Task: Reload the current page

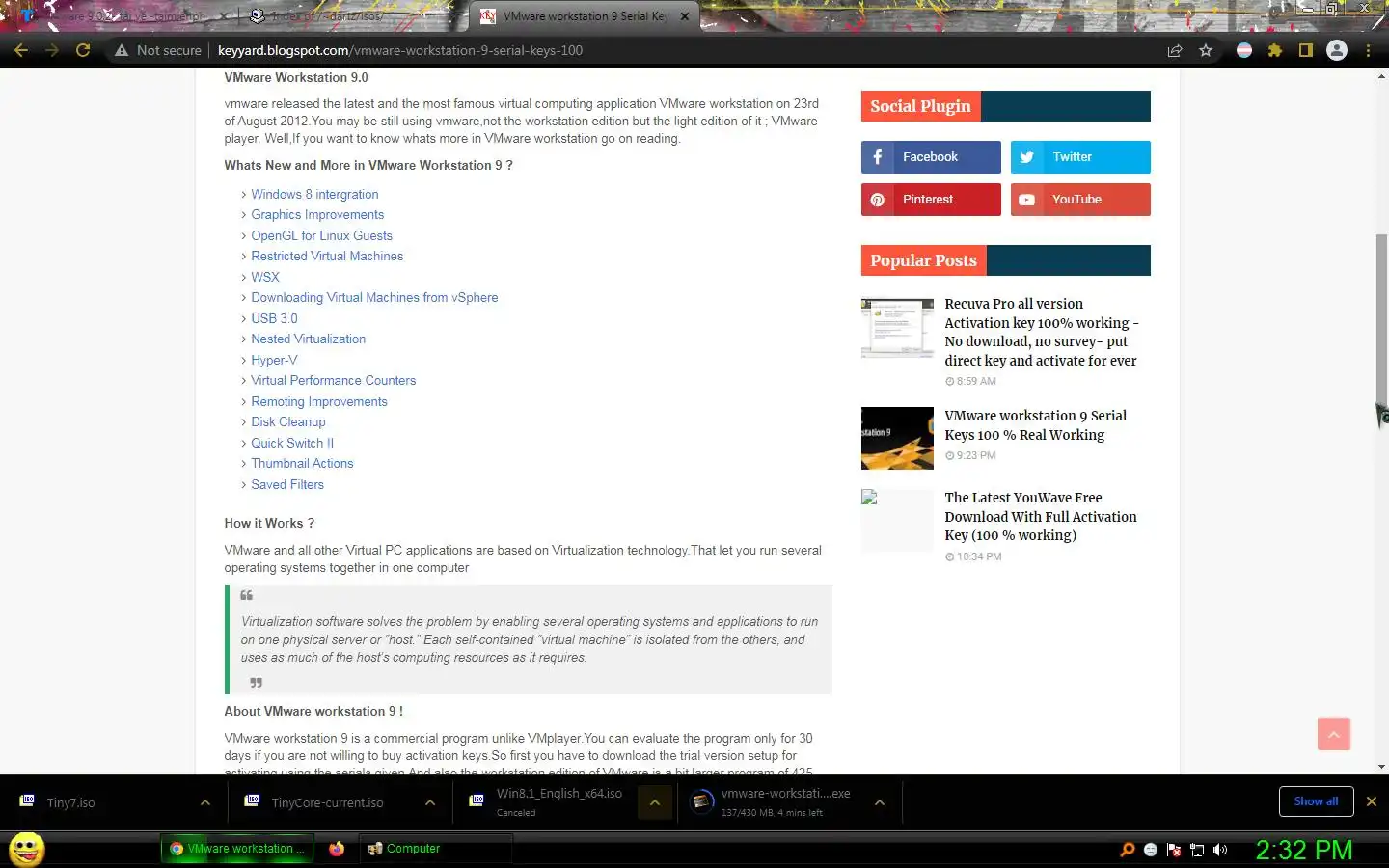Action: pyautogui.click(x=83, y=50)
